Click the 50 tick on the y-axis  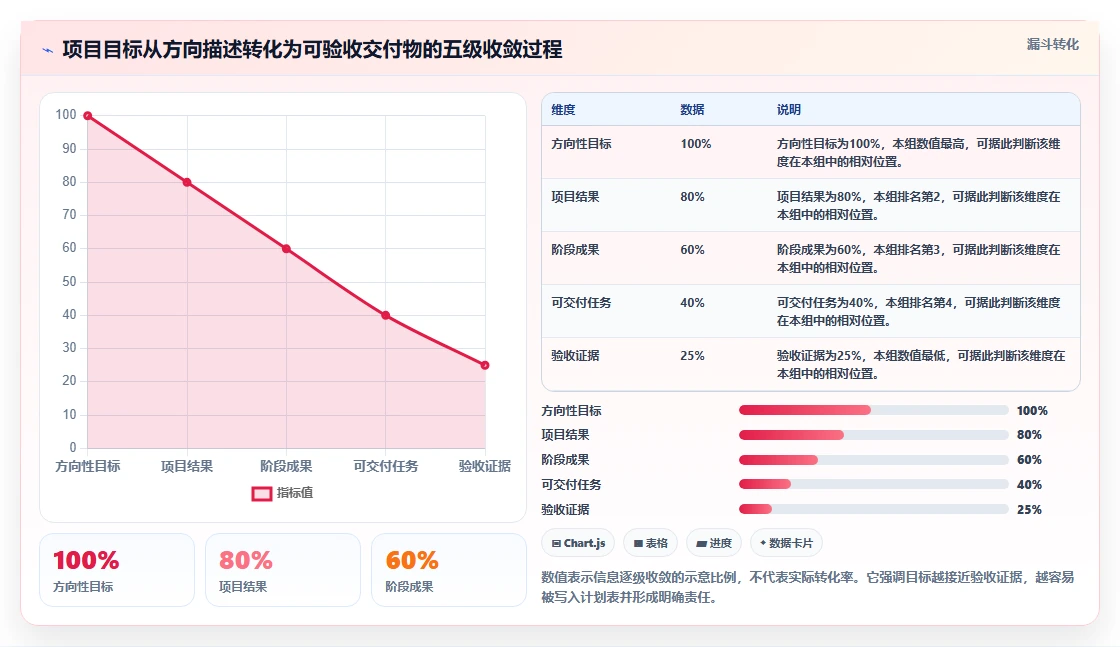coord(69,281)
